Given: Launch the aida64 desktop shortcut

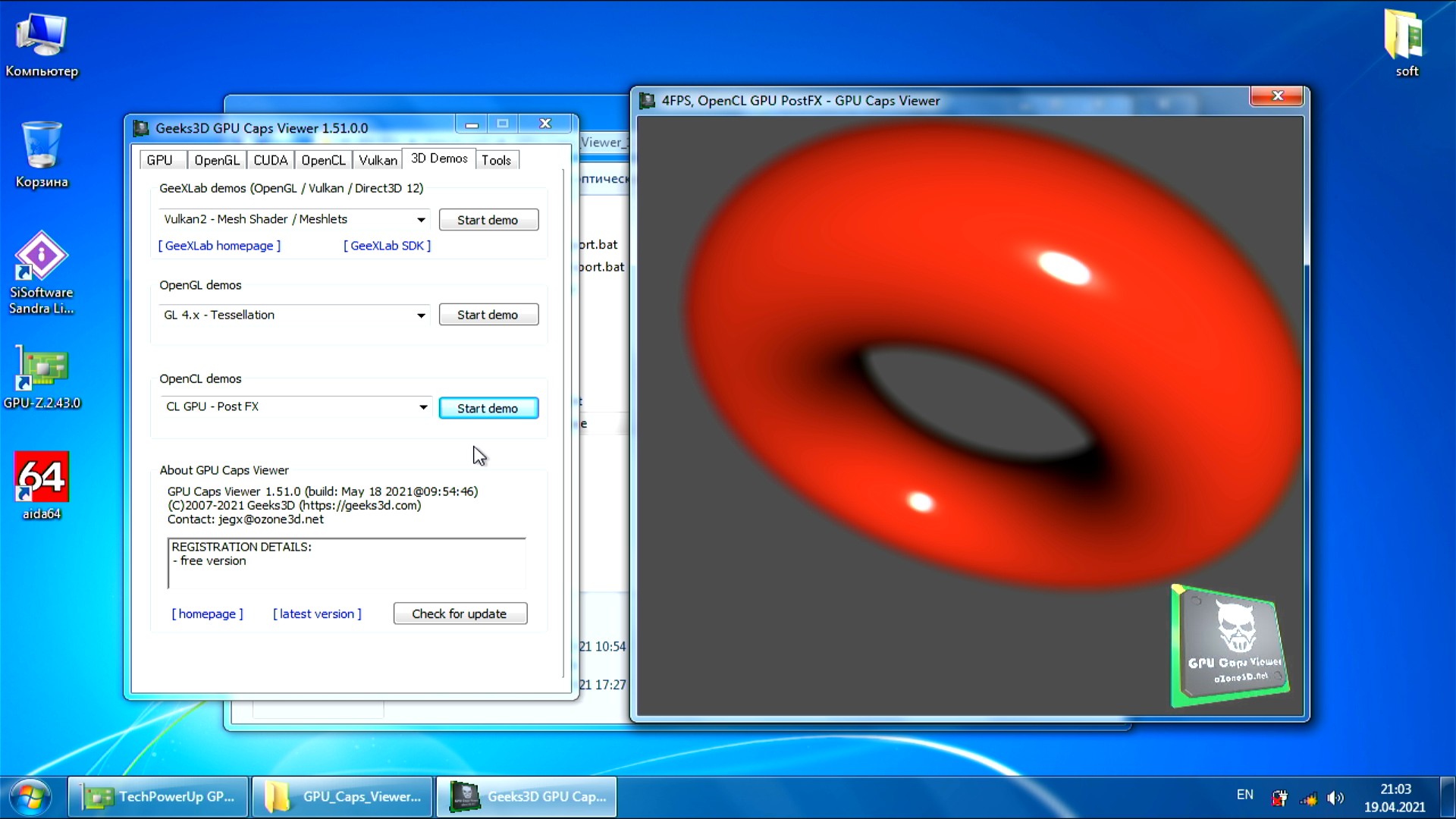Looking at the screenshot, I should coord(42,478).
